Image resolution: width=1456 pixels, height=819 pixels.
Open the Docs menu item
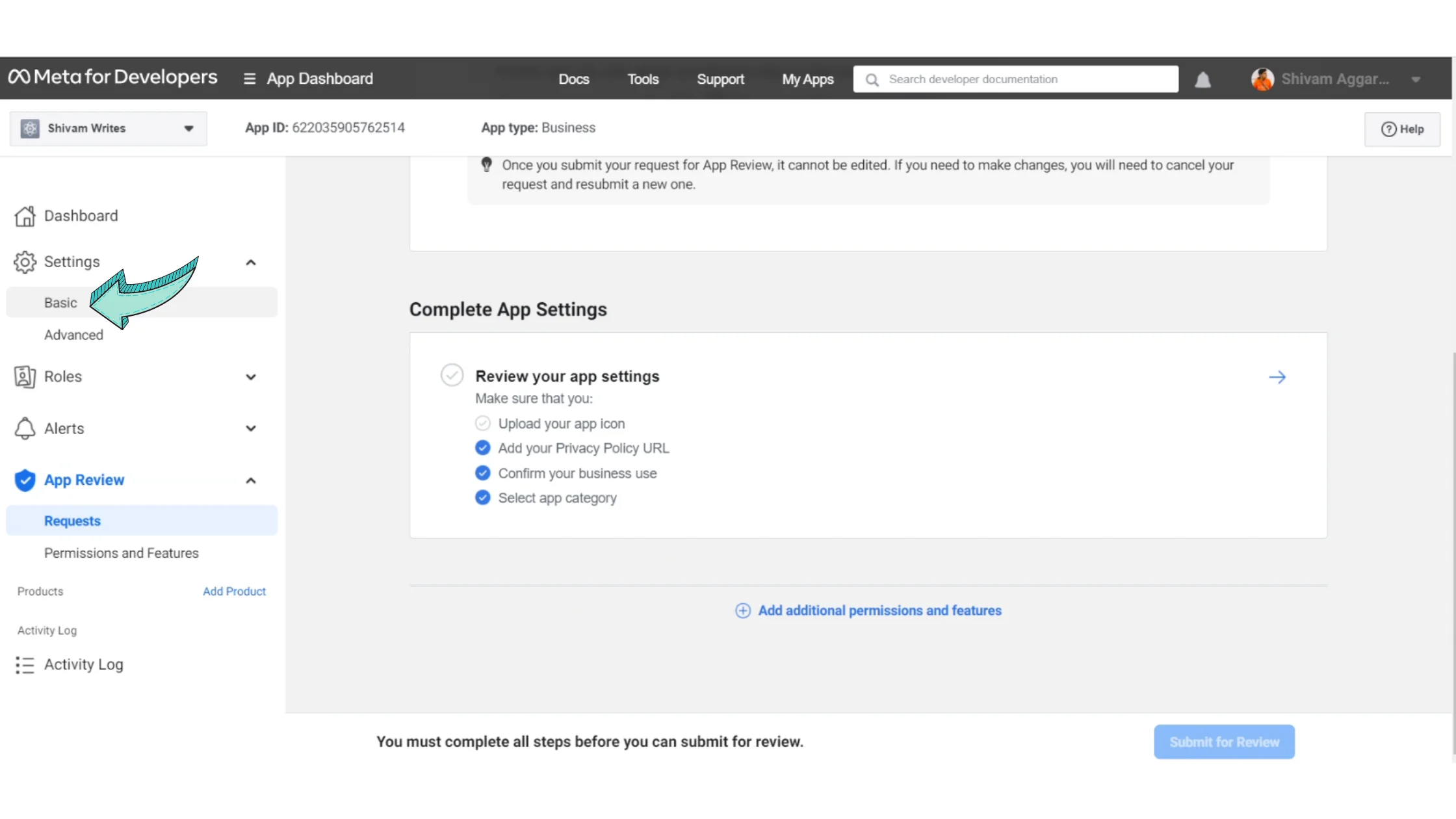[573, 79]
